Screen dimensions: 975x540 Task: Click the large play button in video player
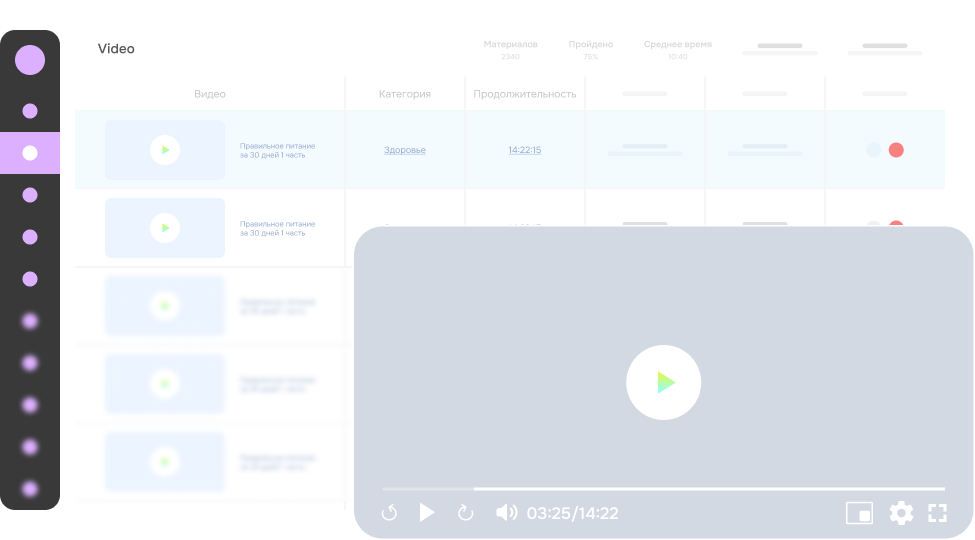pos(663,382)
